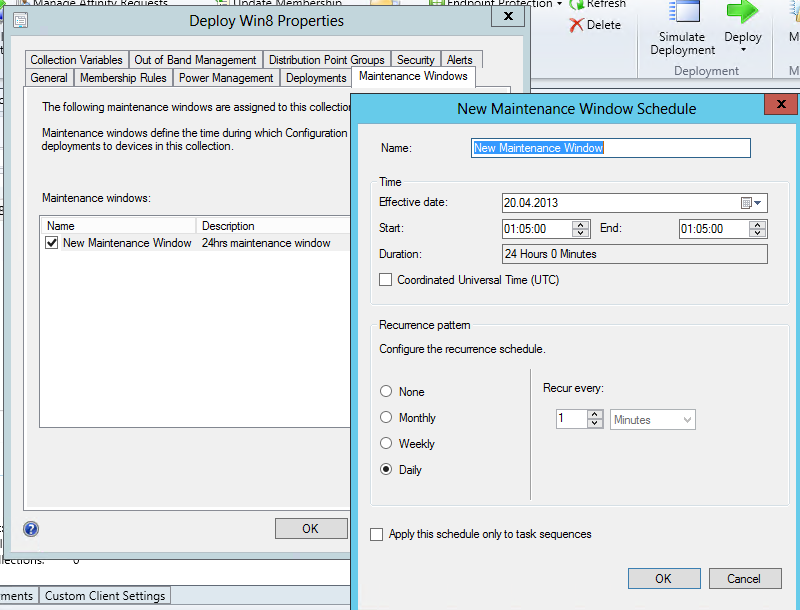Switch to the Collection Variables tab
Screen dimensions: 800x610
pos(76,60)
